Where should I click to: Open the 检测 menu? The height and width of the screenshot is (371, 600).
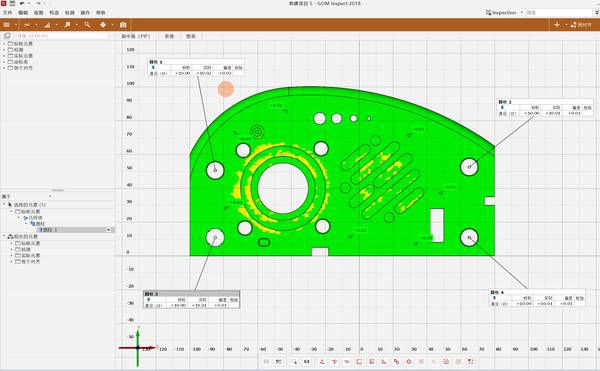click(x=70, y=13)
